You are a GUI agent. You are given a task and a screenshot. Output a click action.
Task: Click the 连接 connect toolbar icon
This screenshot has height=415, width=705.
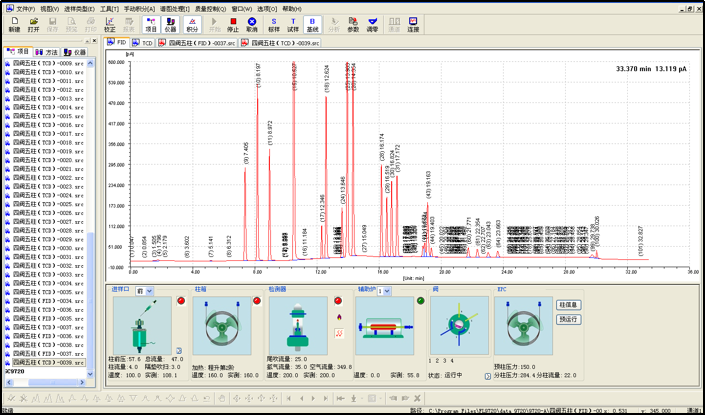click(x=413, y=25)
